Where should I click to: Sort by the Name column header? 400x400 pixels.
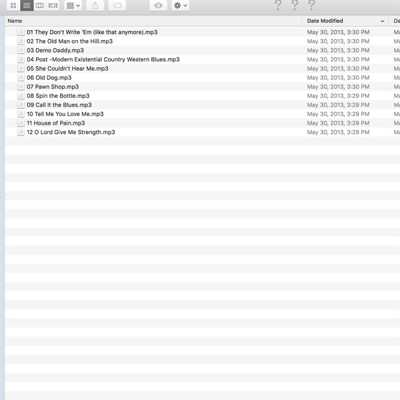pyautogui.click(x=15, y=21)
